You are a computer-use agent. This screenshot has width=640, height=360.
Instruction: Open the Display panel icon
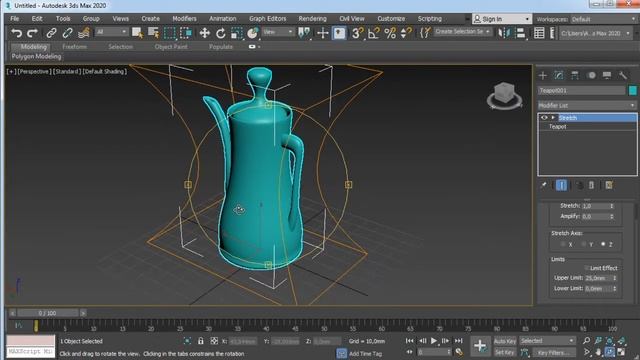point(607,75)
